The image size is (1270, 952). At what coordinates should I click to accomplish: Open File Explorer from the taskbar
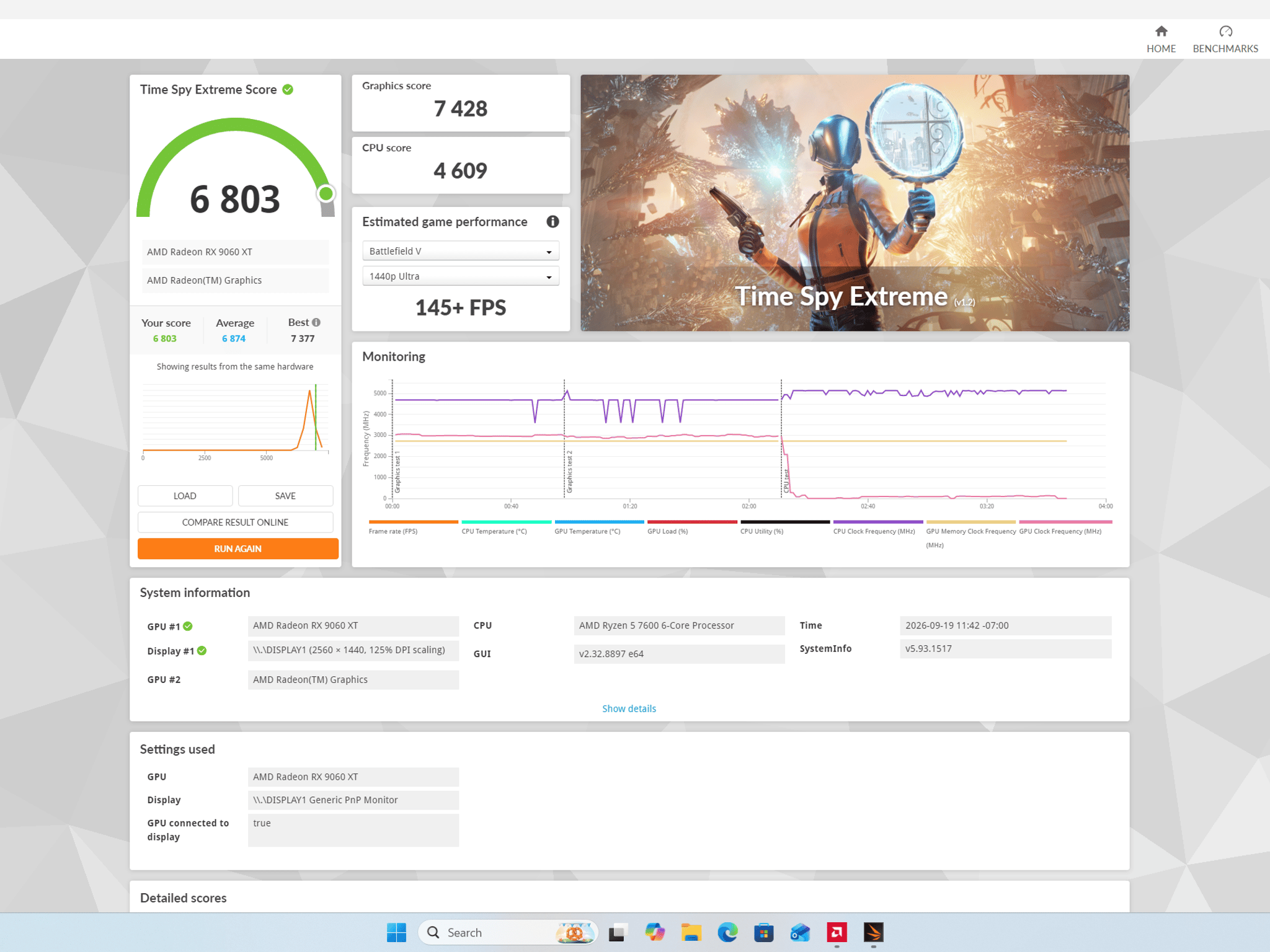pyautogui.click(x=691, y=932)
